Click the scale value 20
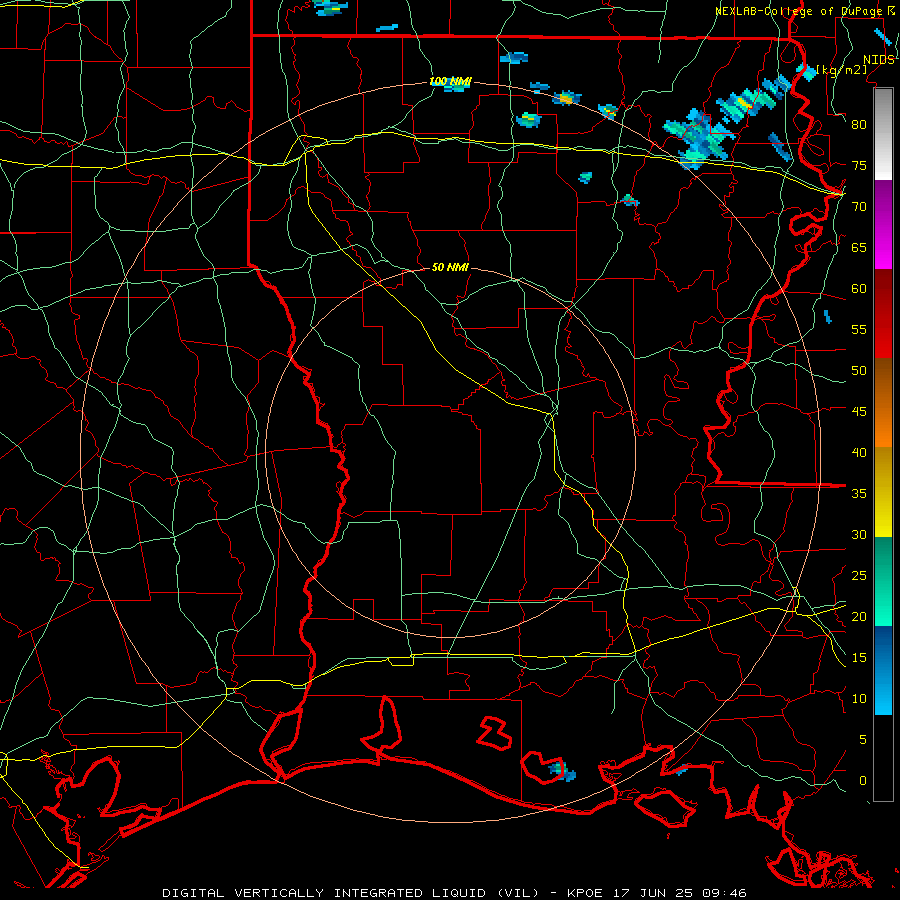900x900 pixels. point(859,616)
